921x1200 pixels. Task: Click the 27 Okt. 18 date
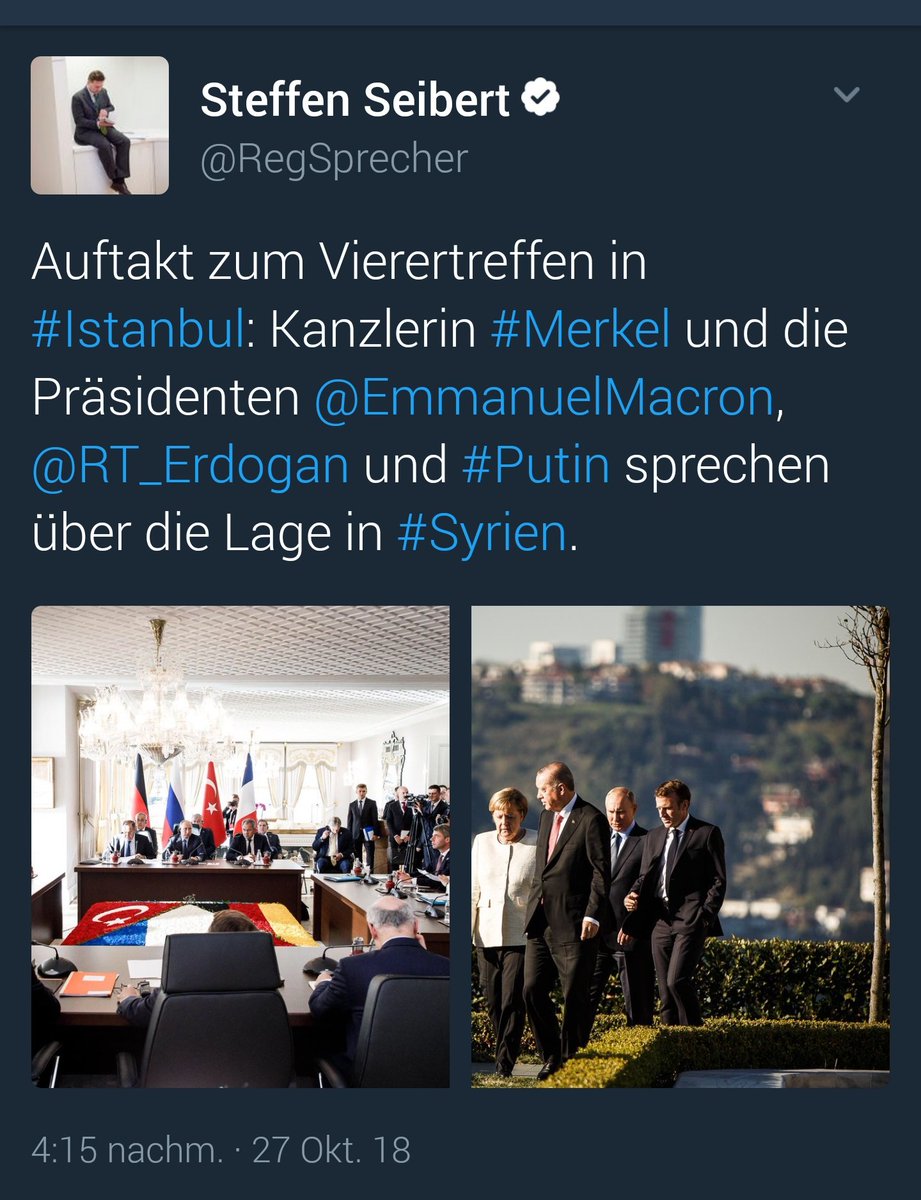point(331,1150)
